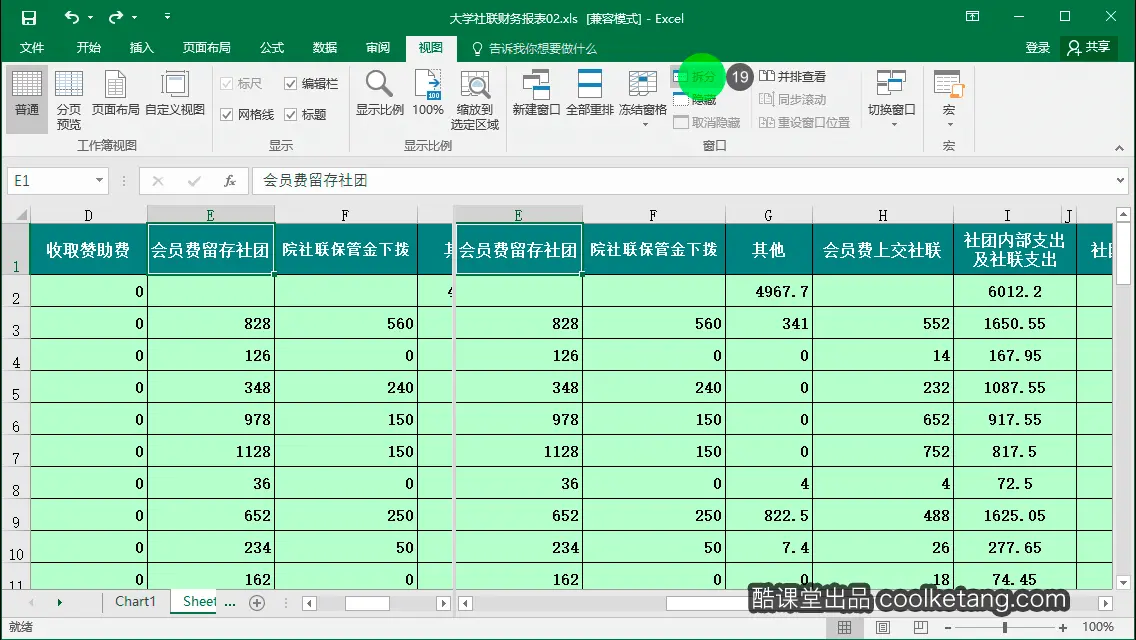Open 自定义视图 custom views
The image size is (1136, 640).
[175, 93]
